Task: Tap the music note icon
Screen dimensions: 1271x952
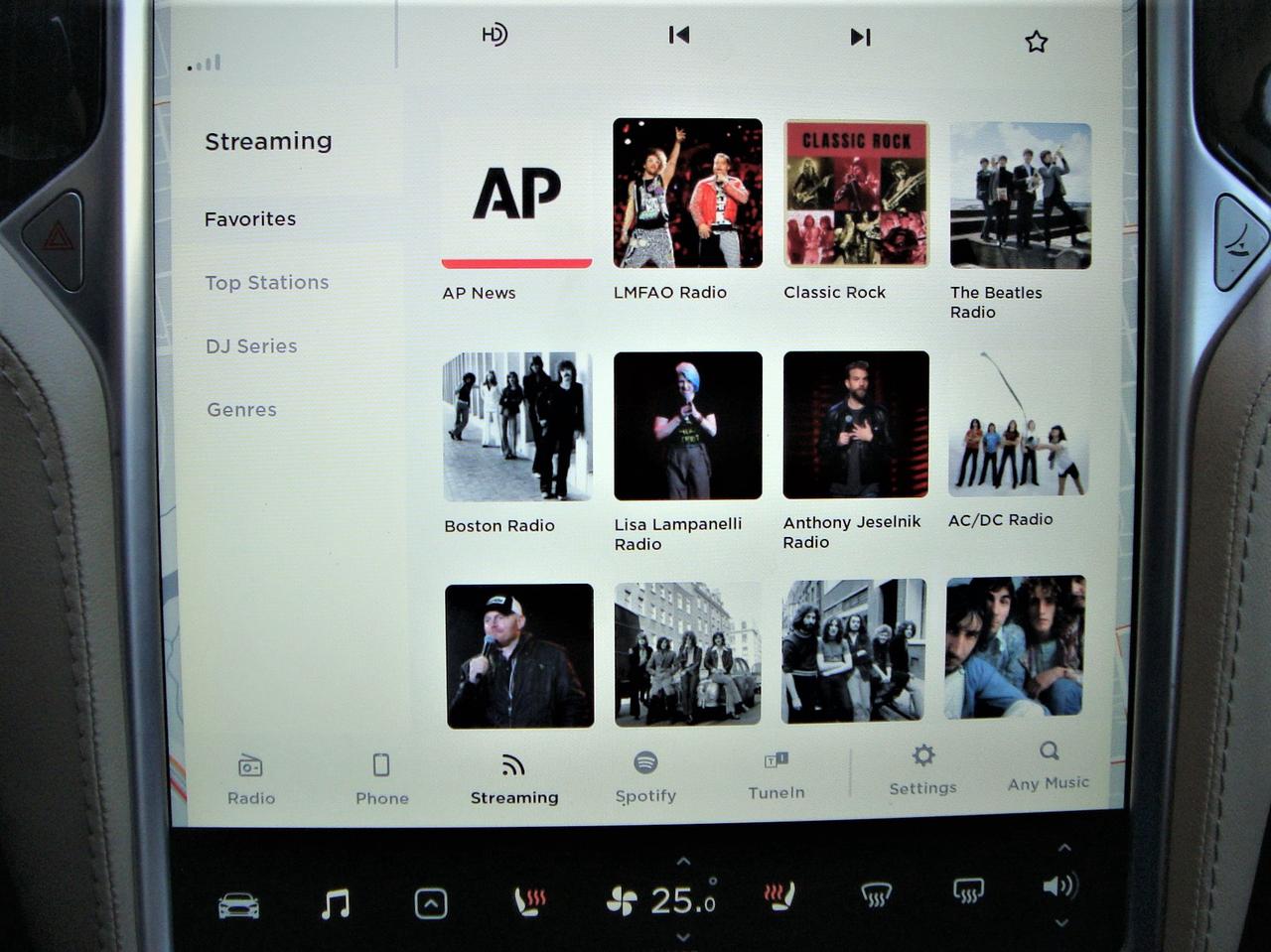Action: (x=336, y=904)
